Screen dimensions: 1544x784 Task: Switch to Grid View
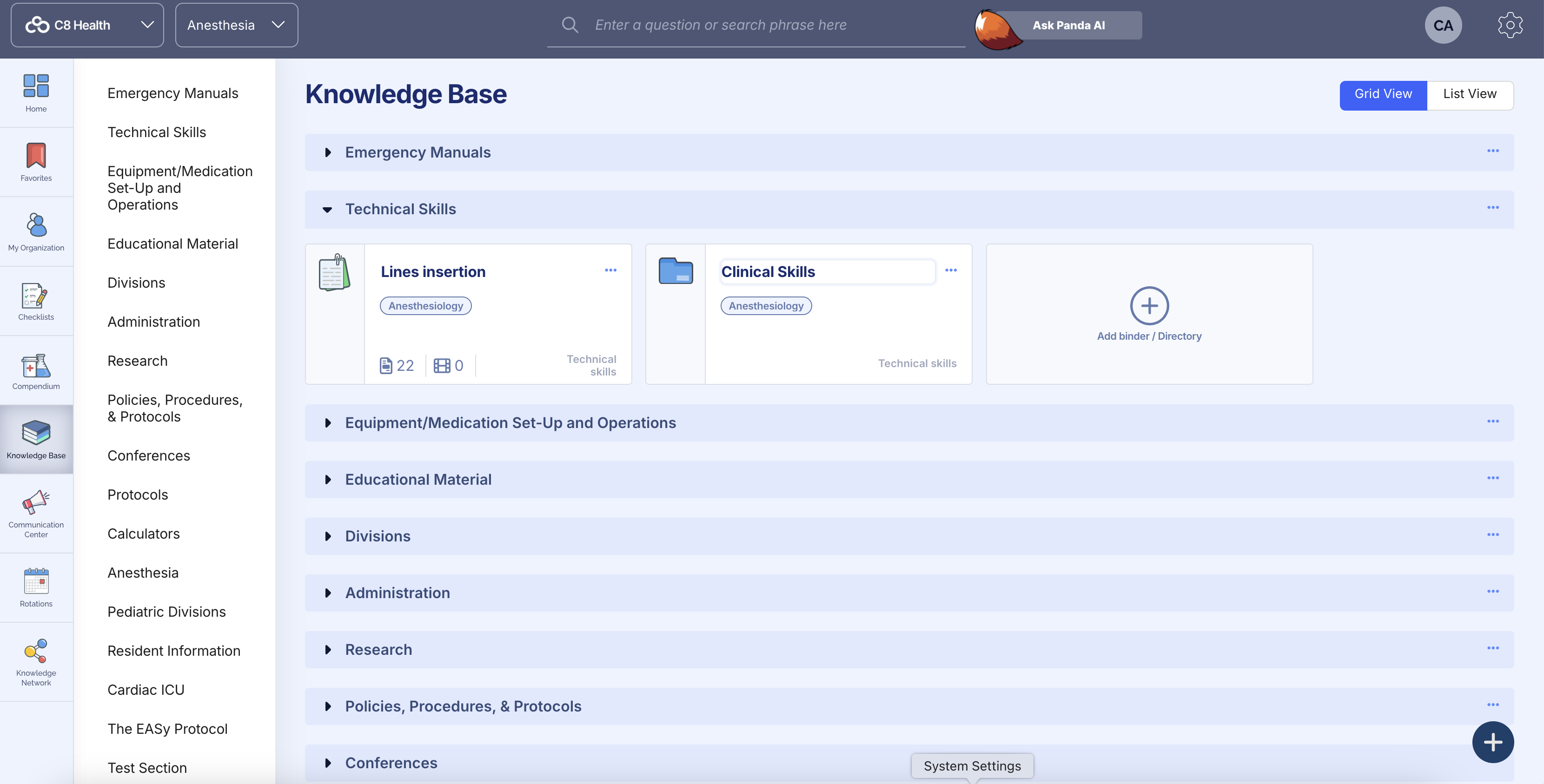[x=1383, y=95]
